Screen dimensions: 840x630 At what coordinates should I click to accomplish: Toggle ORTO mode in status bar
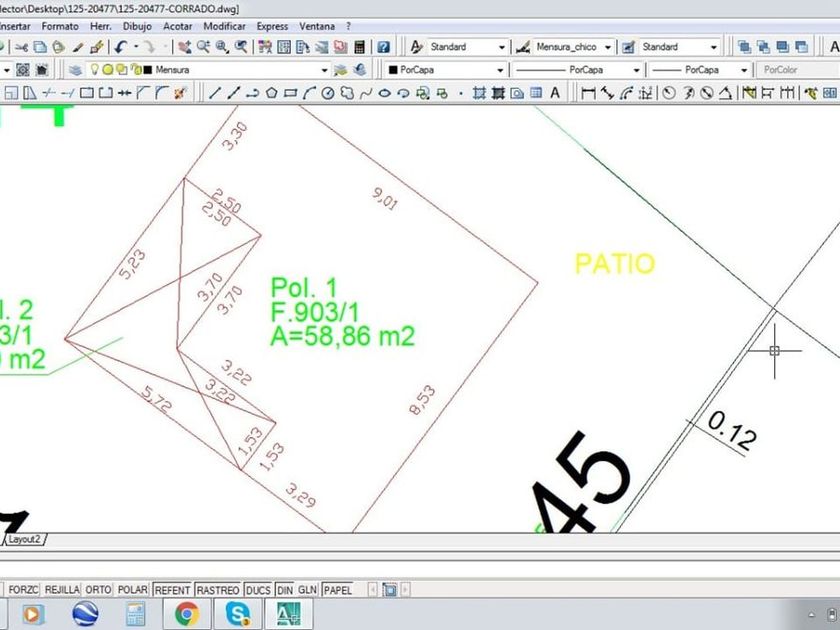coord(98,590)
